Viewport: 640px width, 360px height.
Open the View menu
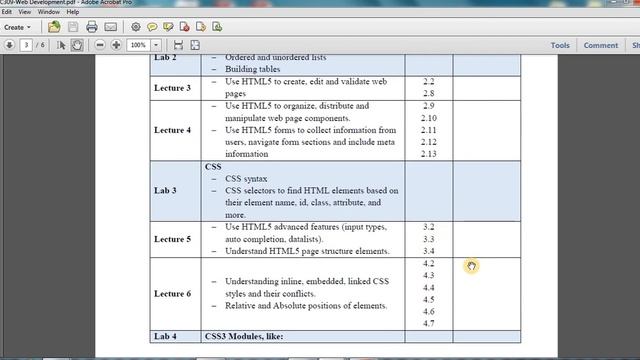[x=24, y=12]
